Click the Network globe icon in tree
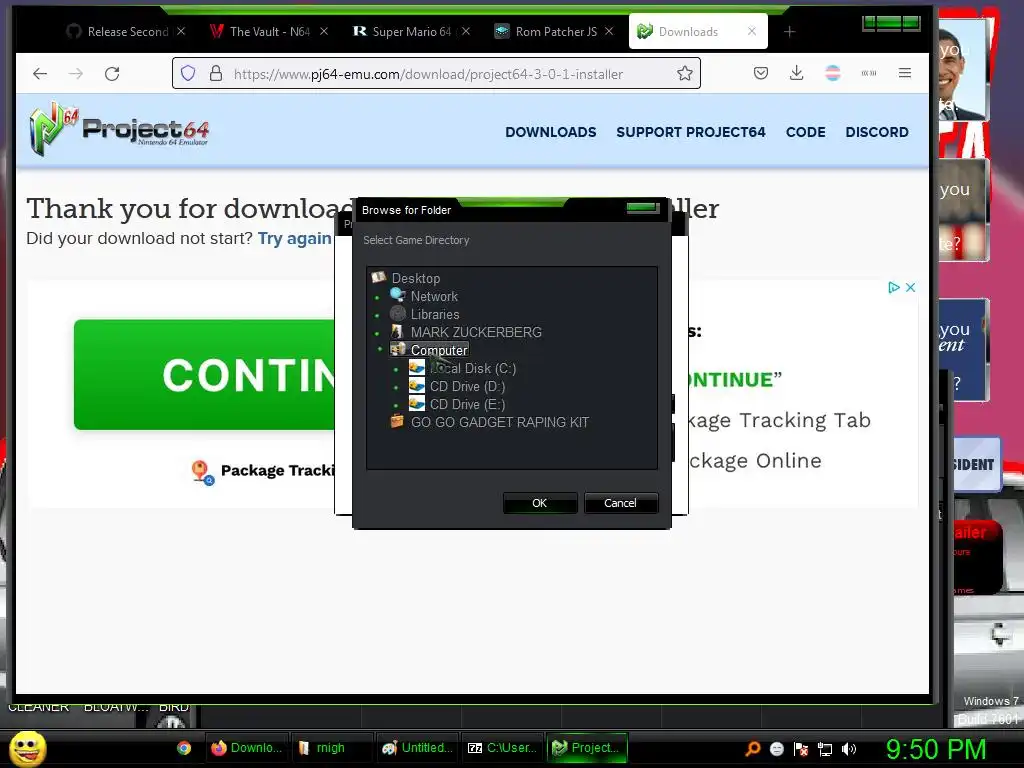This screenshot has width=1024, height=768. 398,295
